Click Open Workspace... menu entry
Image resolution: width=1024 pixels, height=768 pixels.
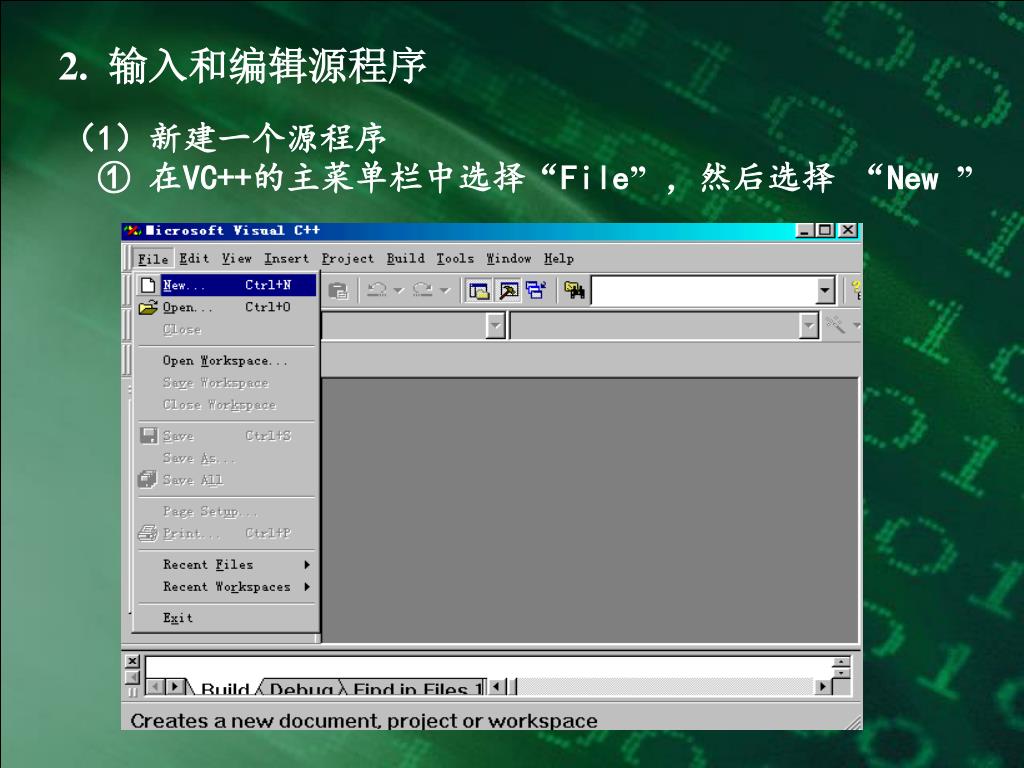226,360
